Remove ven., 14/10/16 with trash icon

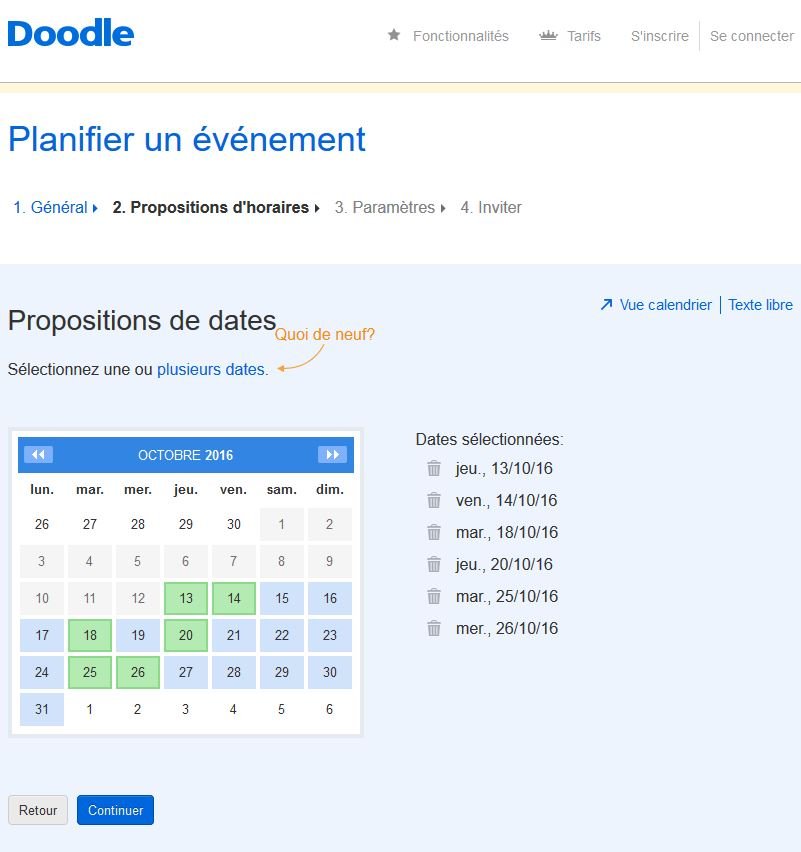click(x=434, y=500)
